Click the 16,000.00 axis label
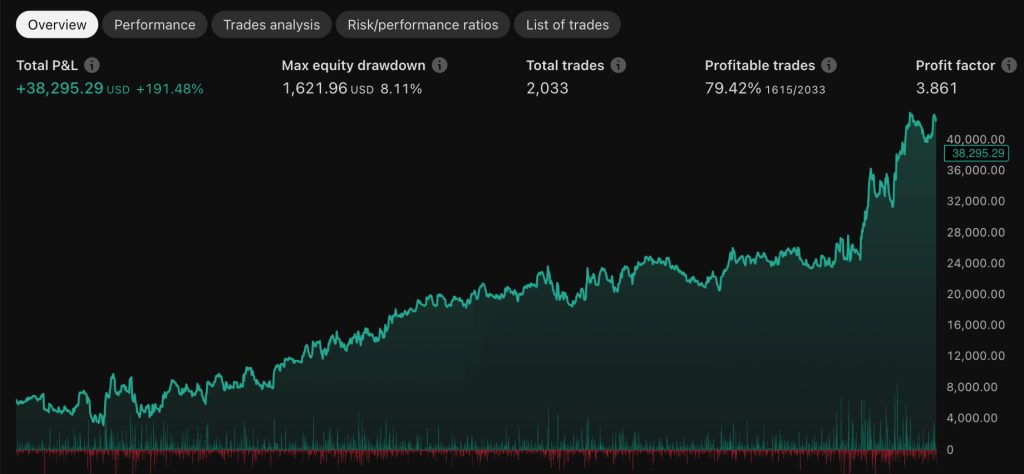The height and width of the screenshot is (474, 1024). (x=976, y=325)
